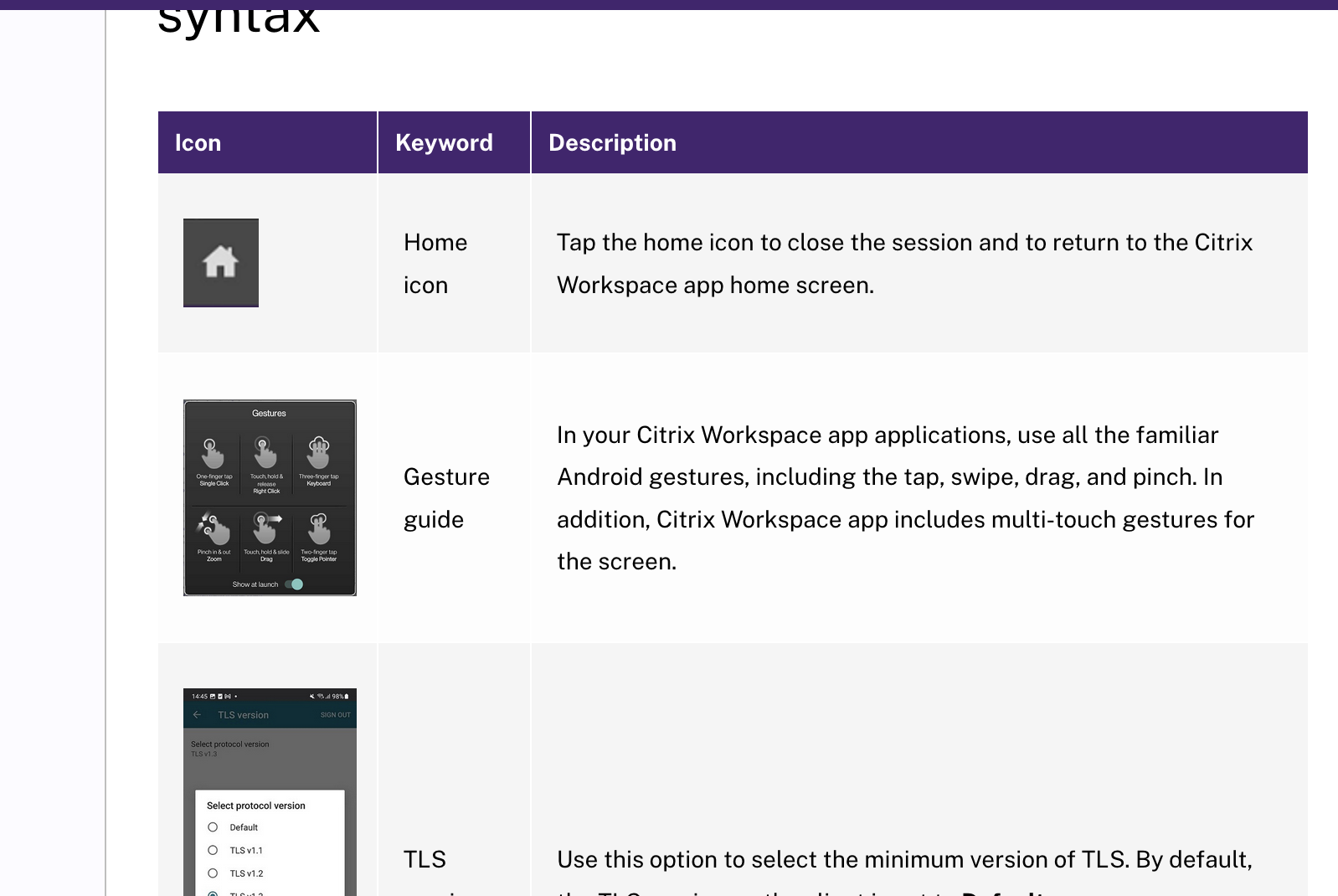Click the 'TLS' keyword cell text
1338x896 pixels.
coord(425,859)
